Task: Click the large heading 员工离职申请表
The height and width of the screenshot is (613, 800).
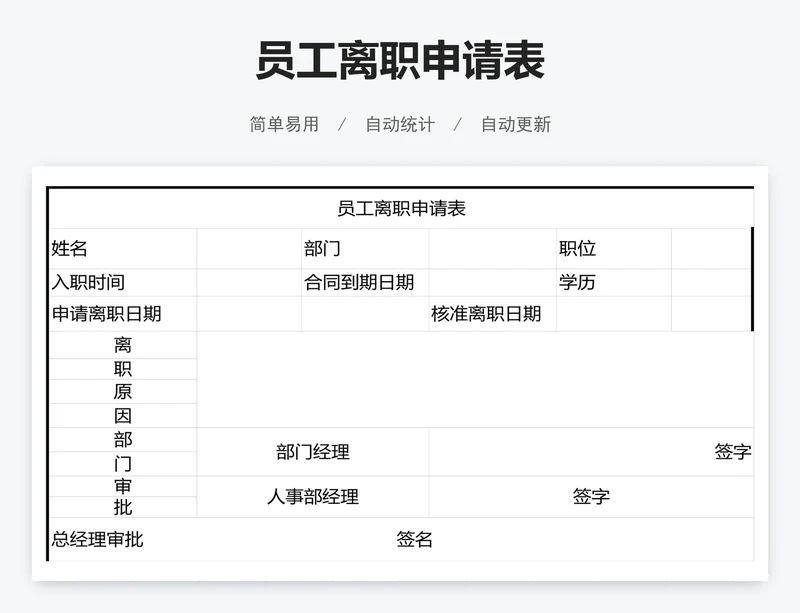Action: pos(400,61)
